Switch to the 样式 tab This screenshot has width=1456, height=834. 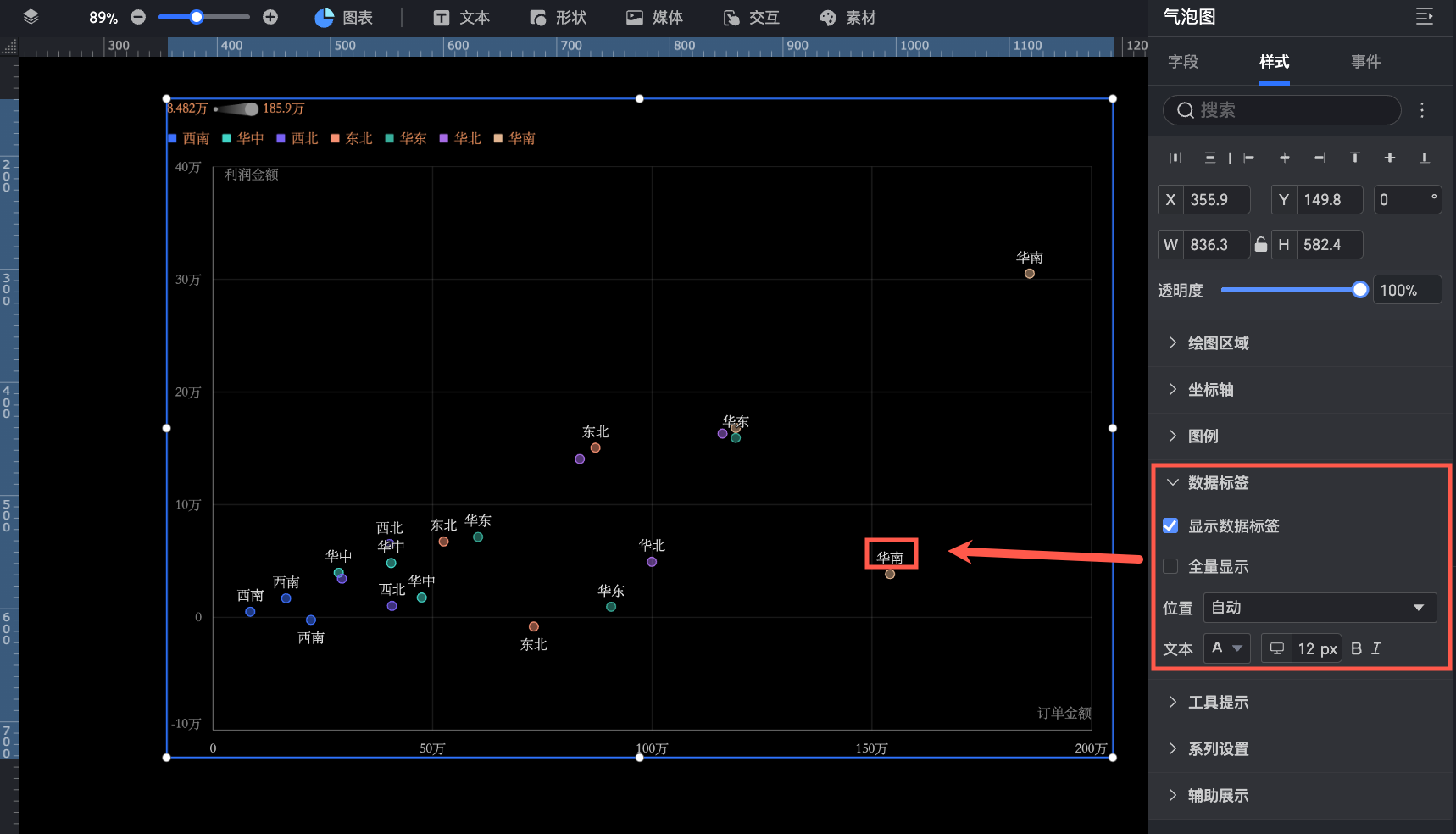coord(1275,62)
